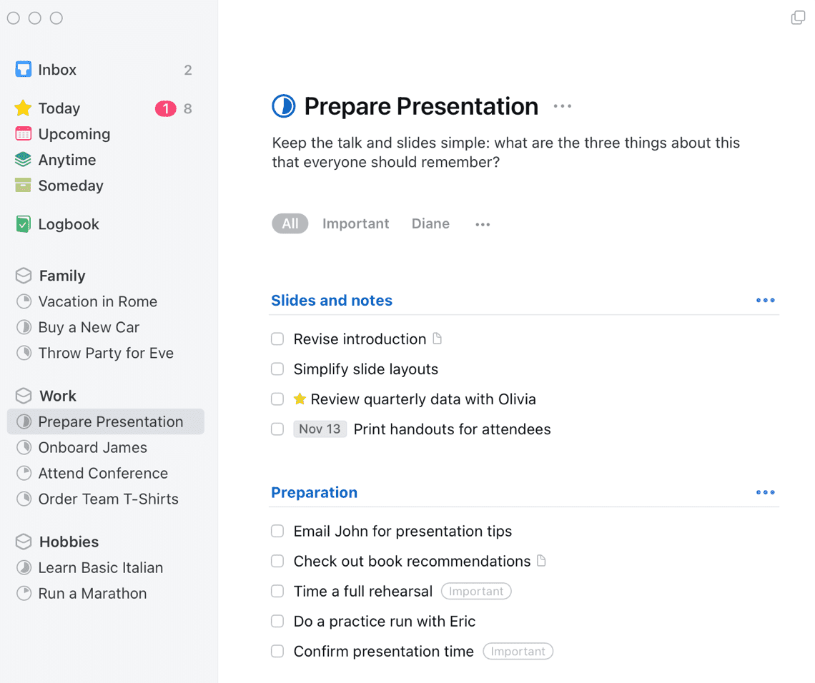Select the Anytime stack icon
This screenshot has width=815, height=683.
(x=23, y=160)
